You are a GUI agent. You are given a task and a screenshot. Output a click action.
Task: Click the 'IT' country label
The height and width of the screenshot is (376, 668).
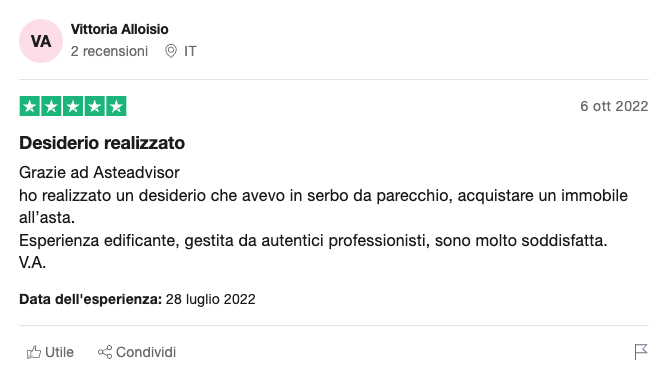click(190, 51)
